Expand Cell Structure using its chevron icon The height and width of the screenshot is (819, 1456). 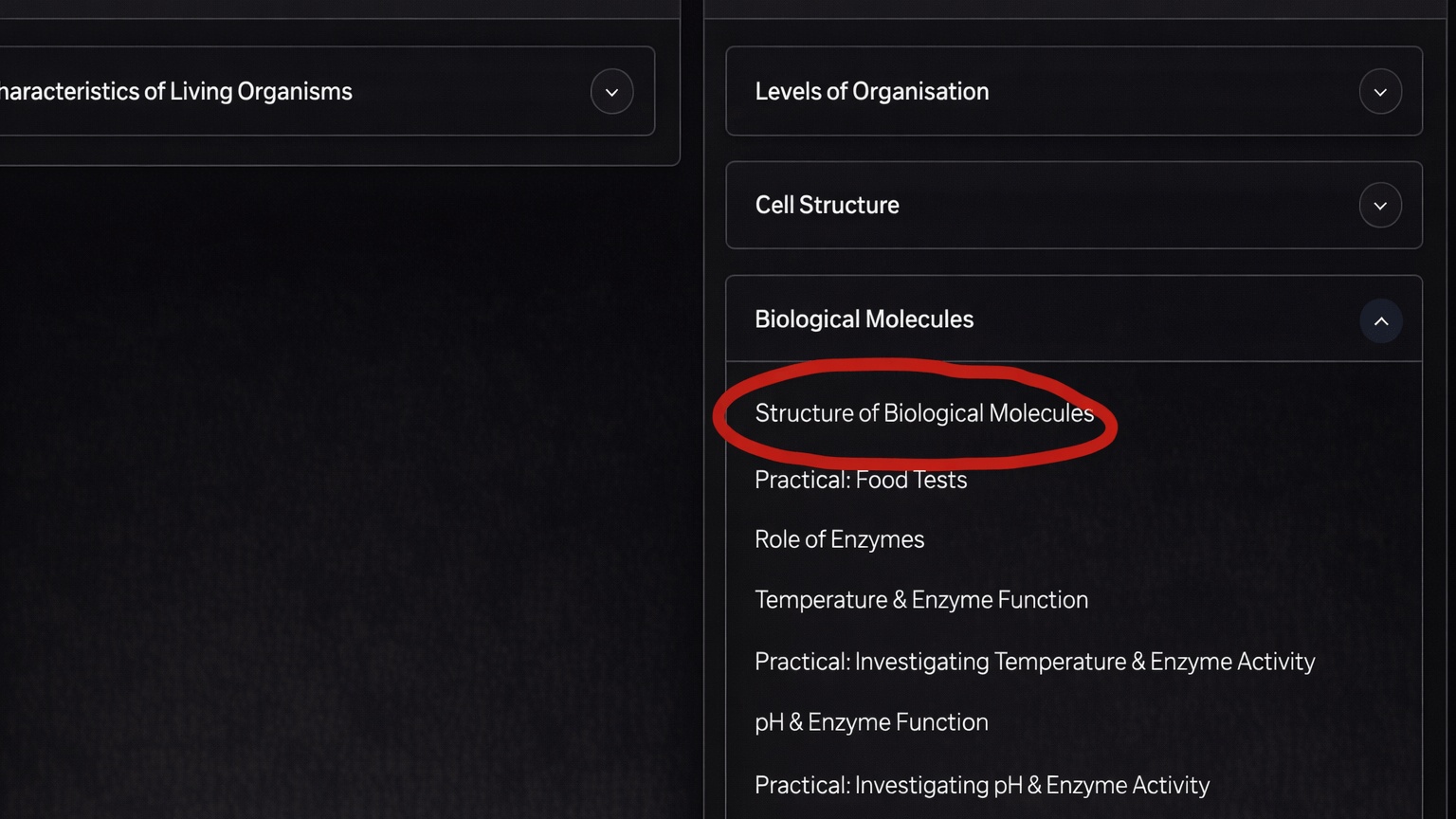point(1381,205)
